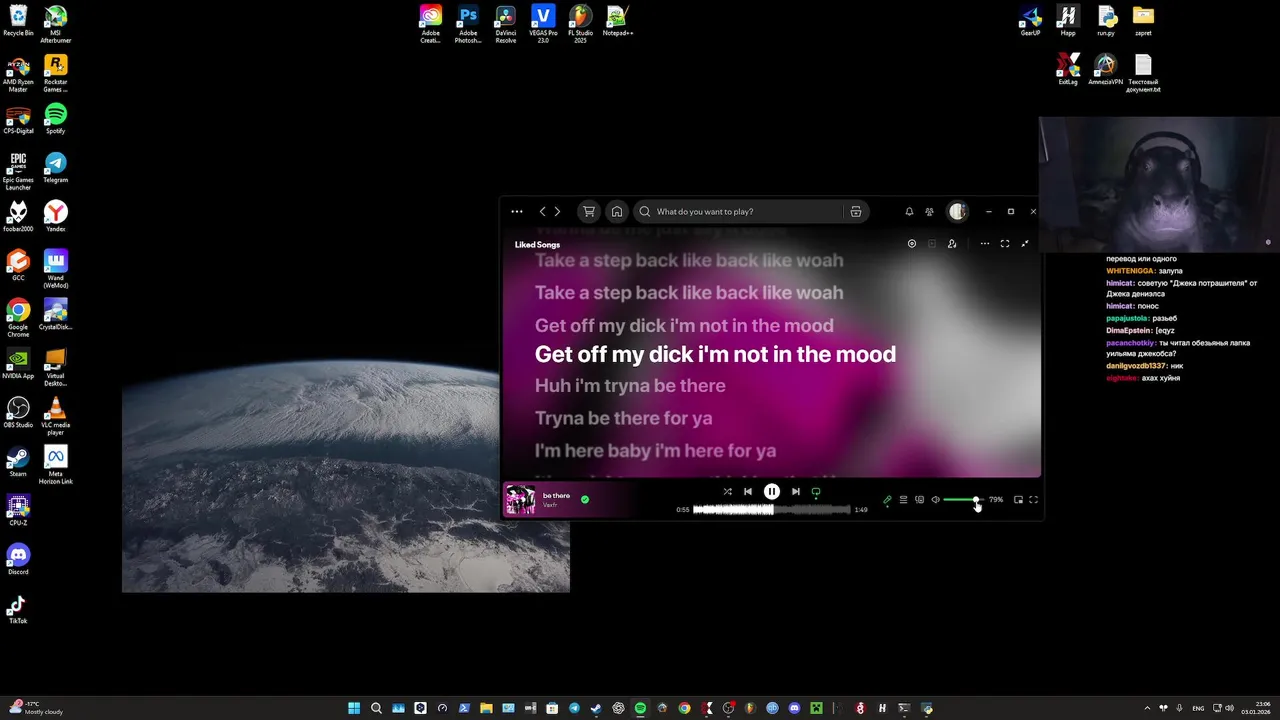The image size is (1280, 720).
Task: Open Spotify notifications bell
Action: click(x=909, y=211)
